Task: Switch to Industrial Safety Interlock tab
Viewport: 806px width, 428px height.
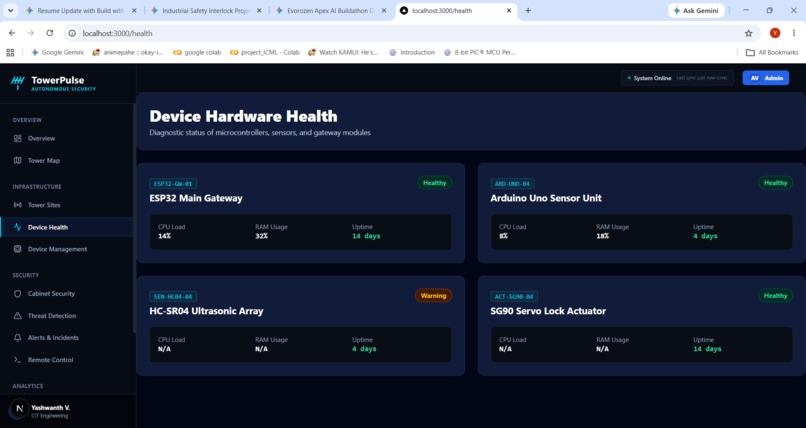Action: coord(206,10)
